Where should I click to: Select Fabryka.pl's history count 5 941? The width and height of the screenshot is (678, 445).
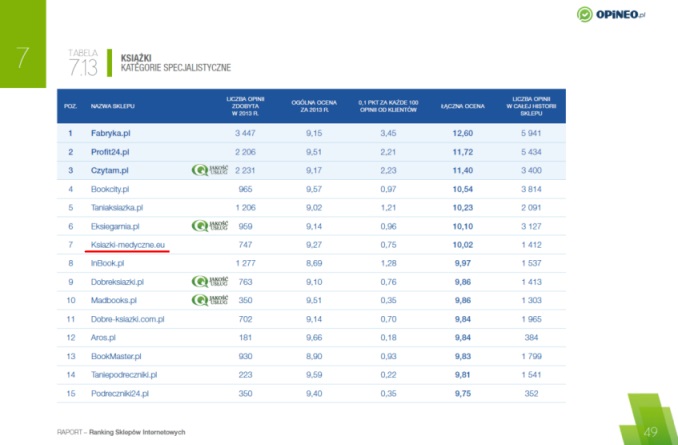point(531,133)
